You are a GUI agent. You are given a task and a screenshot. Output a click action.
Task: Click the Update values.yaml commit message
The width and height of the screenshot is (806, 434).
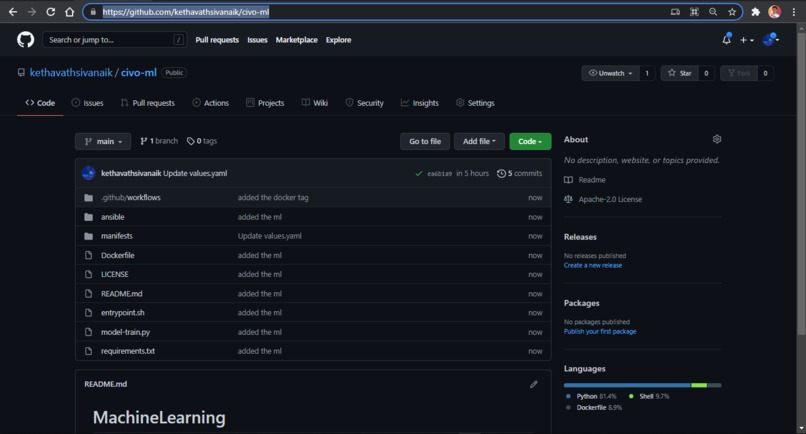[x=195, y=173]
